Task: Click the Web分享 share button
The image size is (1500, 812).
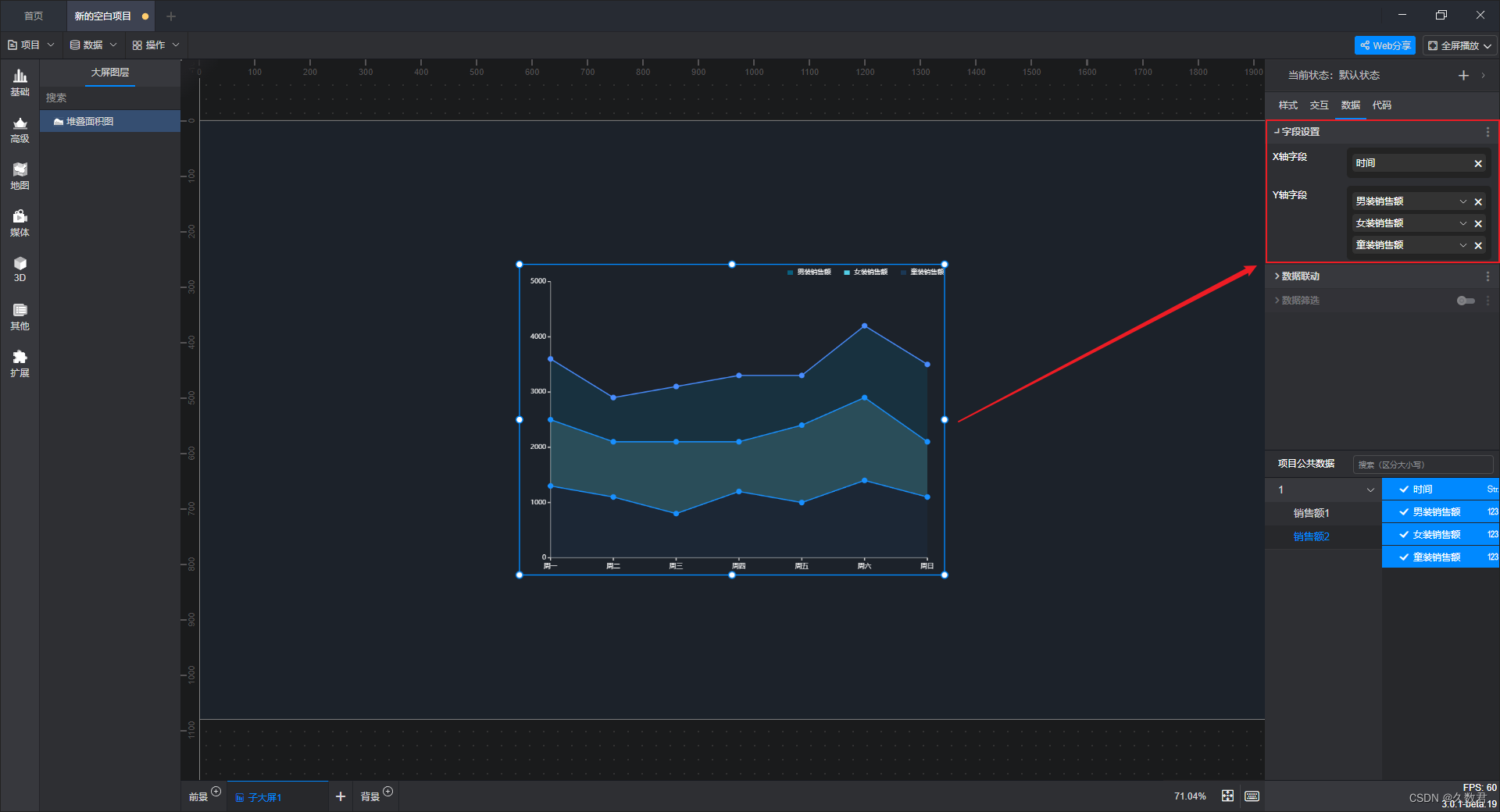Action: [x=1385, y=45]
